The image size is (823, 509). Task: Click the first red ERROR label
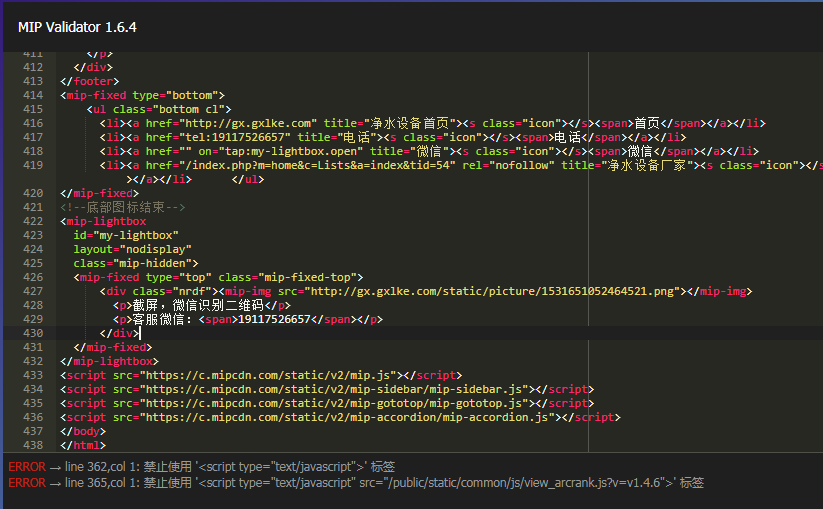pos(27,466)
